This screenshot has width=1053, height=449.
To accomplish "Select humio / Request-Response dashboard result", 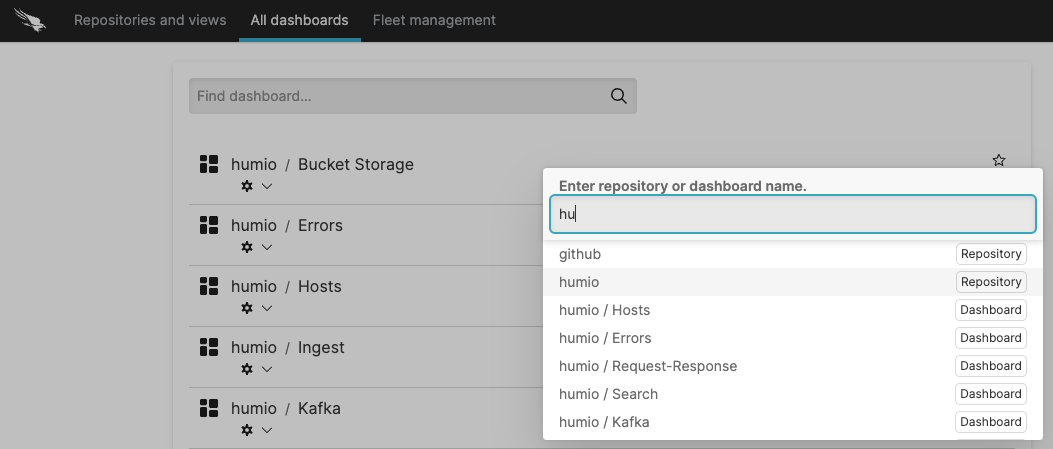I will 648,366.
